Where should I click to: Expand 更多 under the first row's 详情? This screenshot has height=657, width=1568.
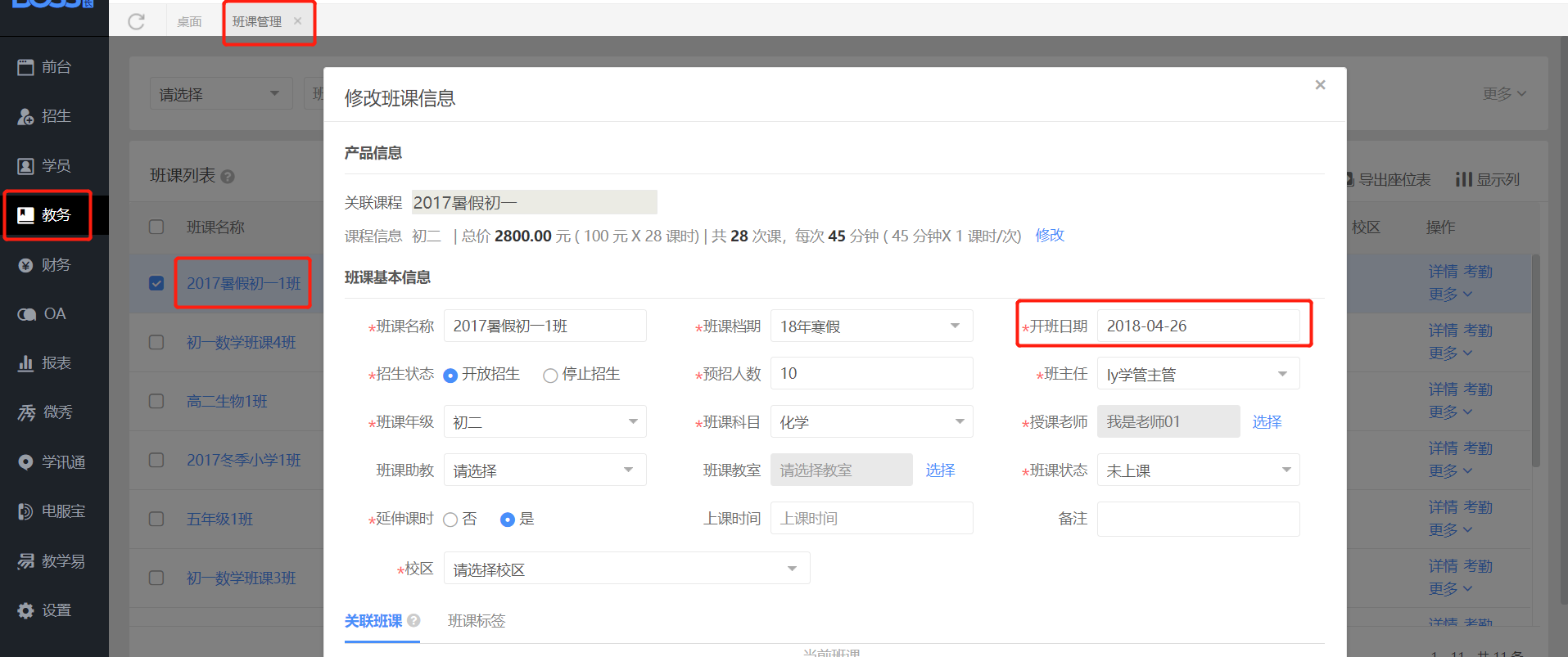pyautogui.click(x=1450, y=294)
